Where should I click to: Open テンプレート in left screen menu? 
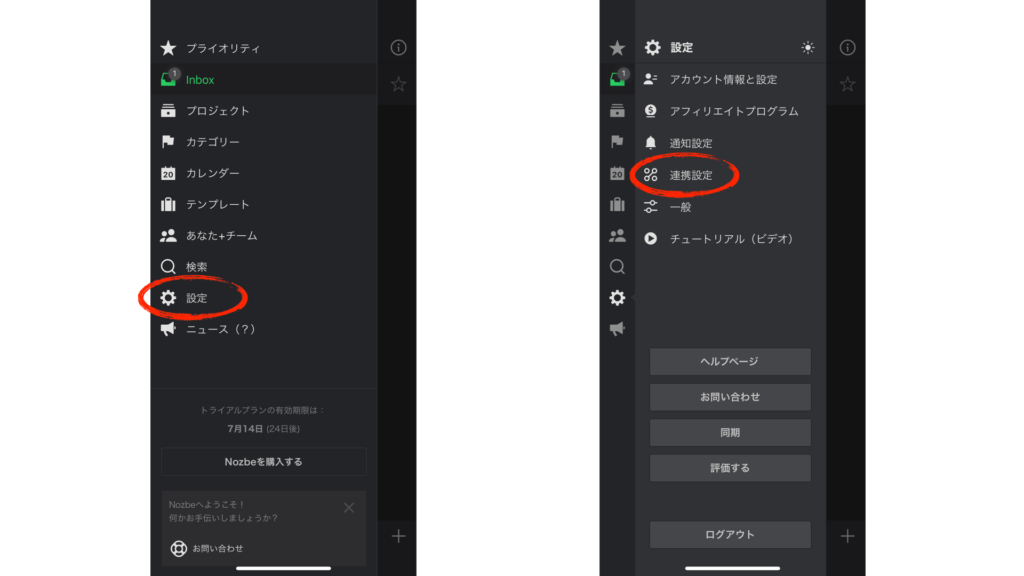click(x=264, y=204)
